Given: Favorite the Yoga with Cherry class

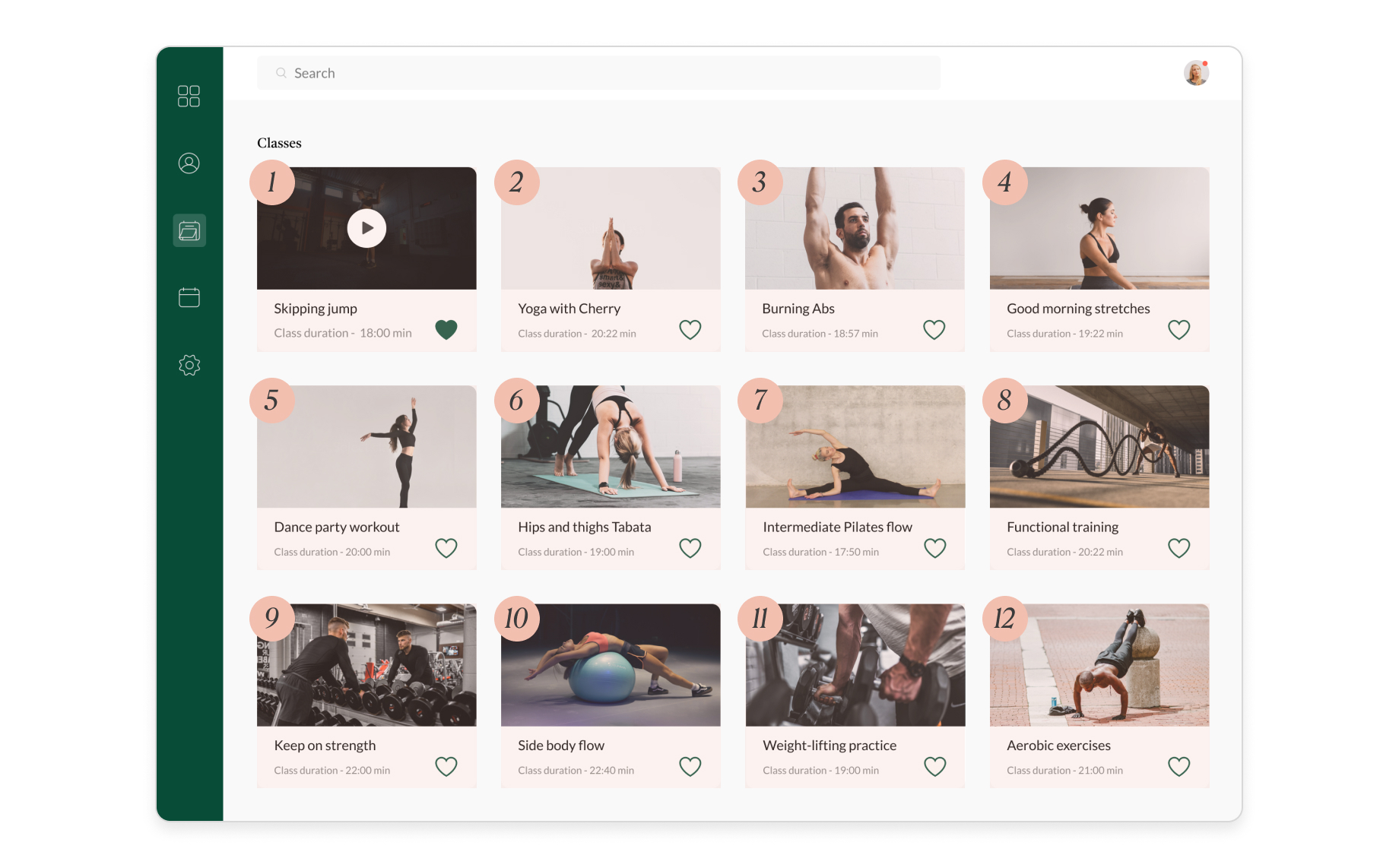Looking at the screenshot, I should [x=690, y=329].
